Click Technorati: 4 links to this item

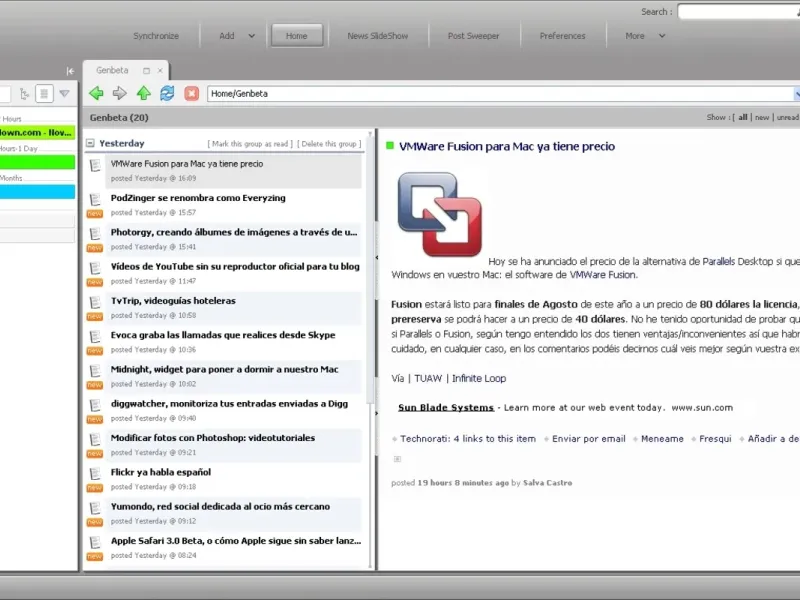coord(468,439)
